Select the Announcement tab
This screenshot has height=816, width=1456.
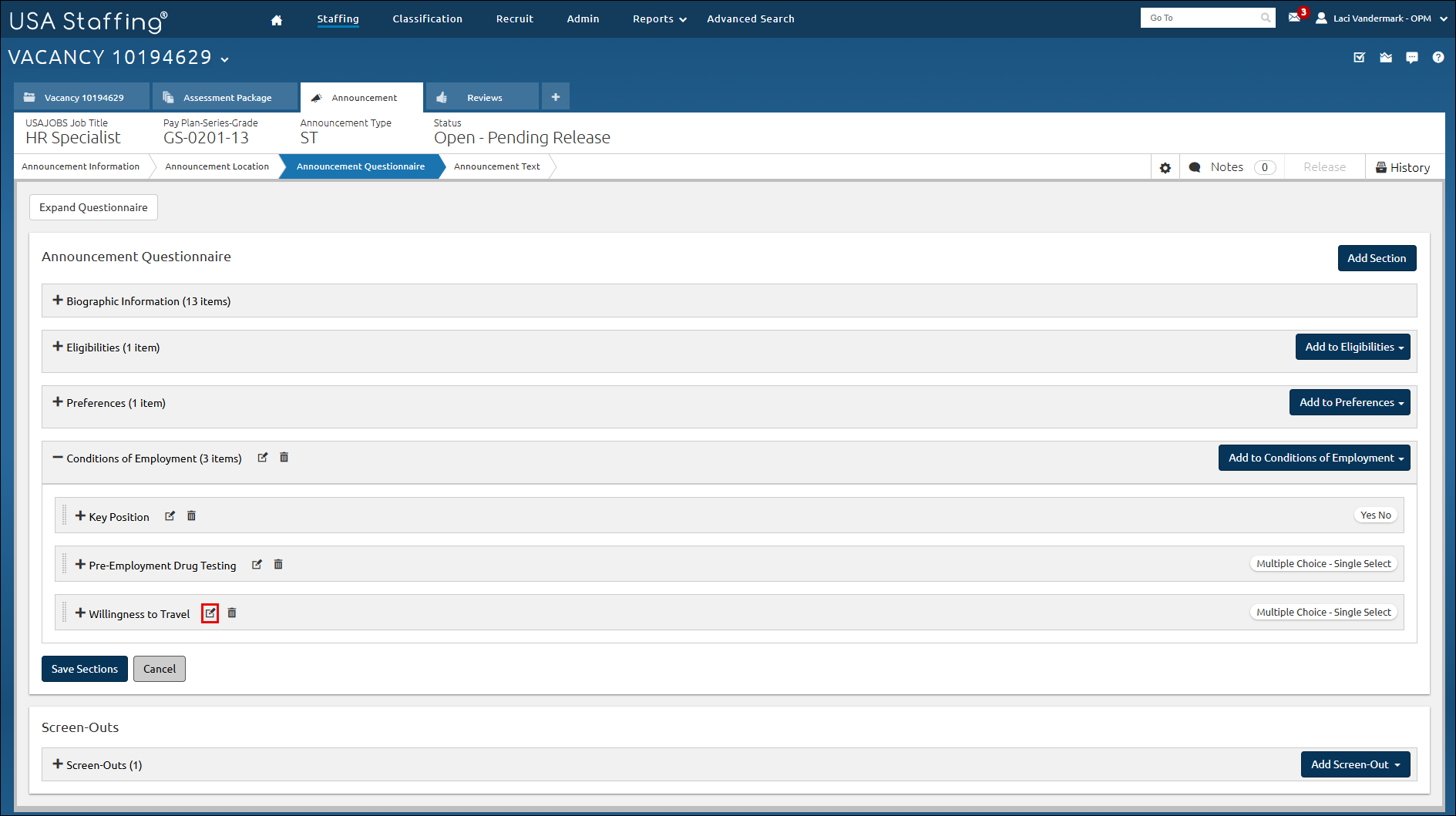[362, 97]
